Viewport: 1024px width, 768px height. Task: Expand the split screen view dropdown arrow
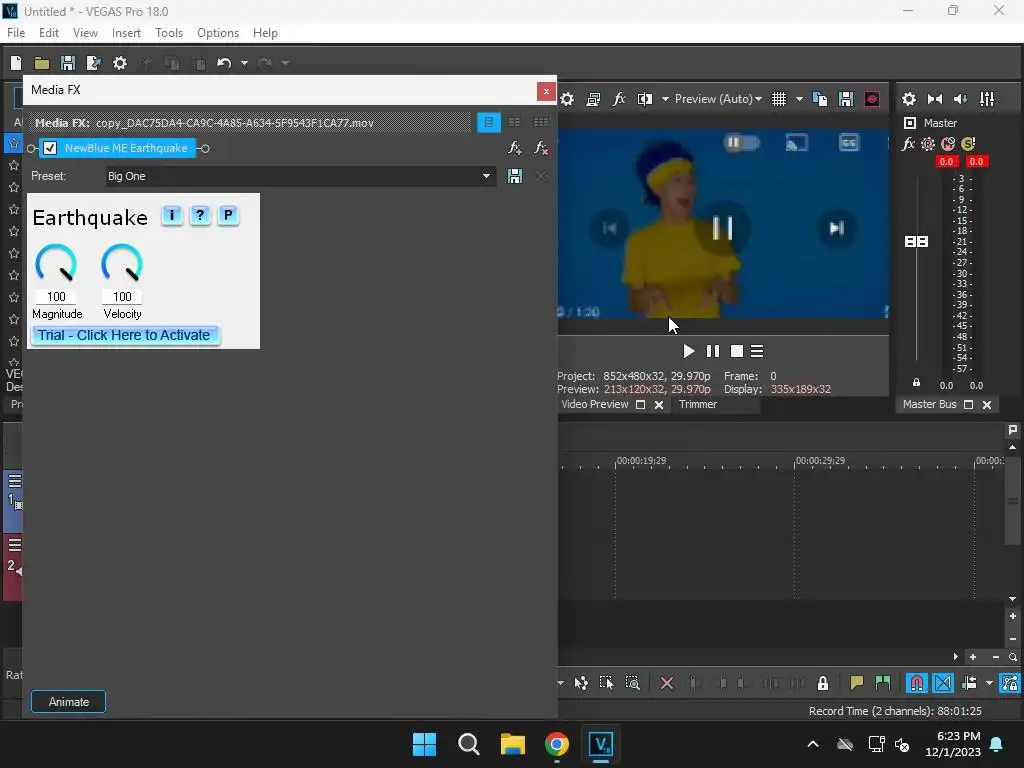coord(665,99)
